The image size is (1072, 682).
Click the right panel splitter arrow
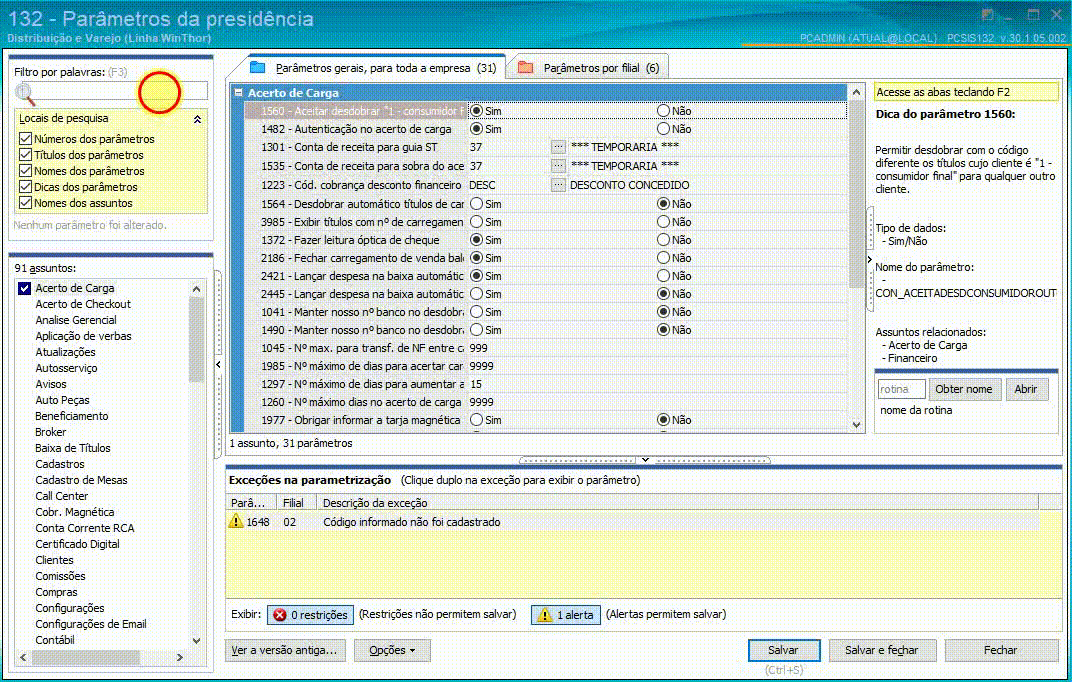(x=870, y=259)
